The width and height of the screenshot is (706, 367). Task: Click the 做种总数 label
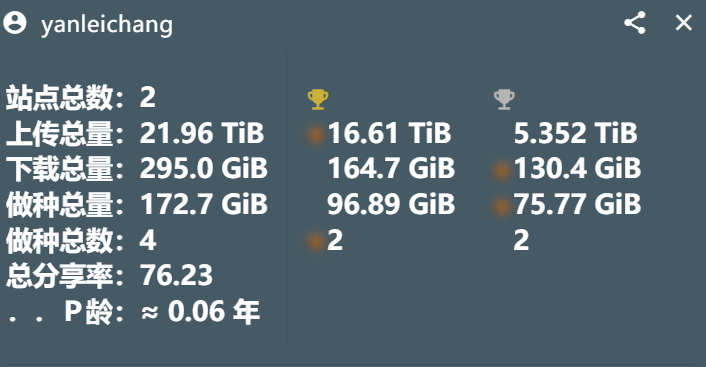pyautogui.click(x=59, y=240)
